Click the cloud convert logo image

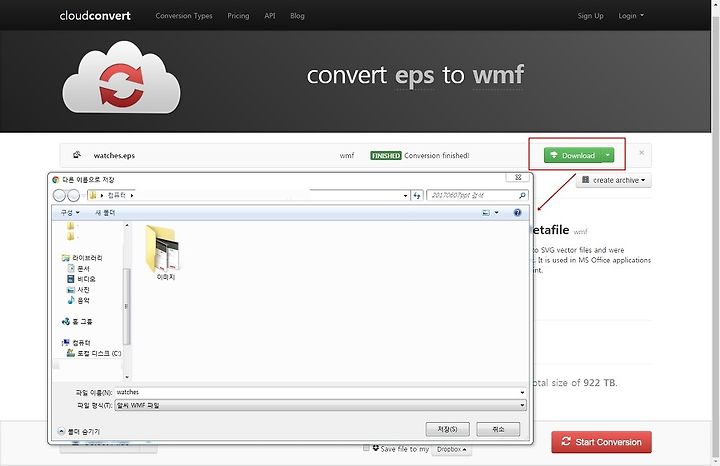(122, 77)
